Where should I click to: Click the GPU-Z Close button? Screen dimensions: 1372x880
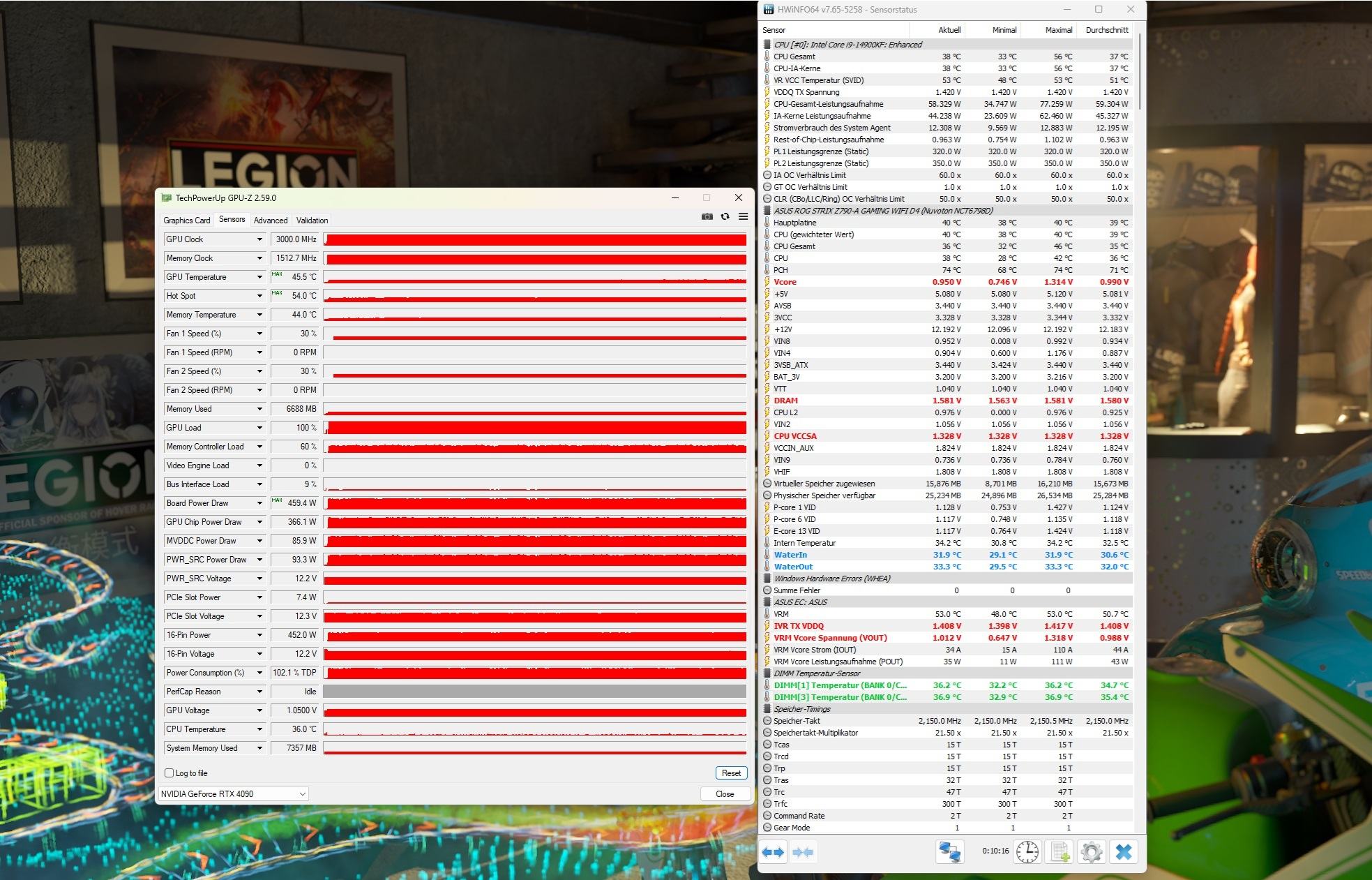coord(725,794)
